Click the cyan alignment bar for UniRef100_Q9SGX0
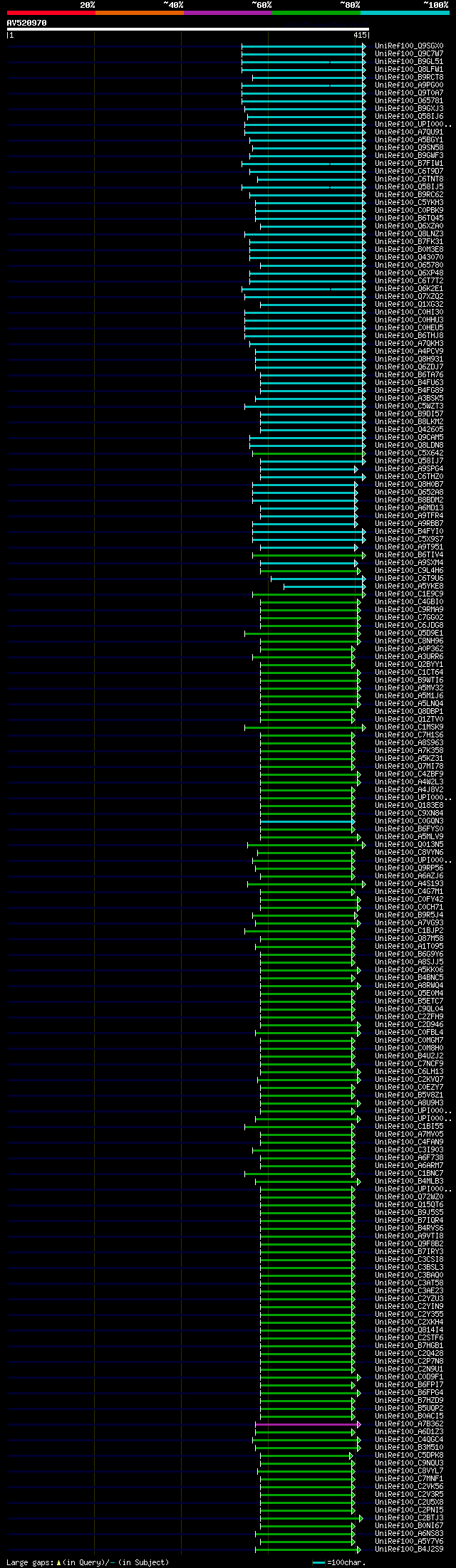The height and width of the screenshot is (1568, 456). pos(304,46)
